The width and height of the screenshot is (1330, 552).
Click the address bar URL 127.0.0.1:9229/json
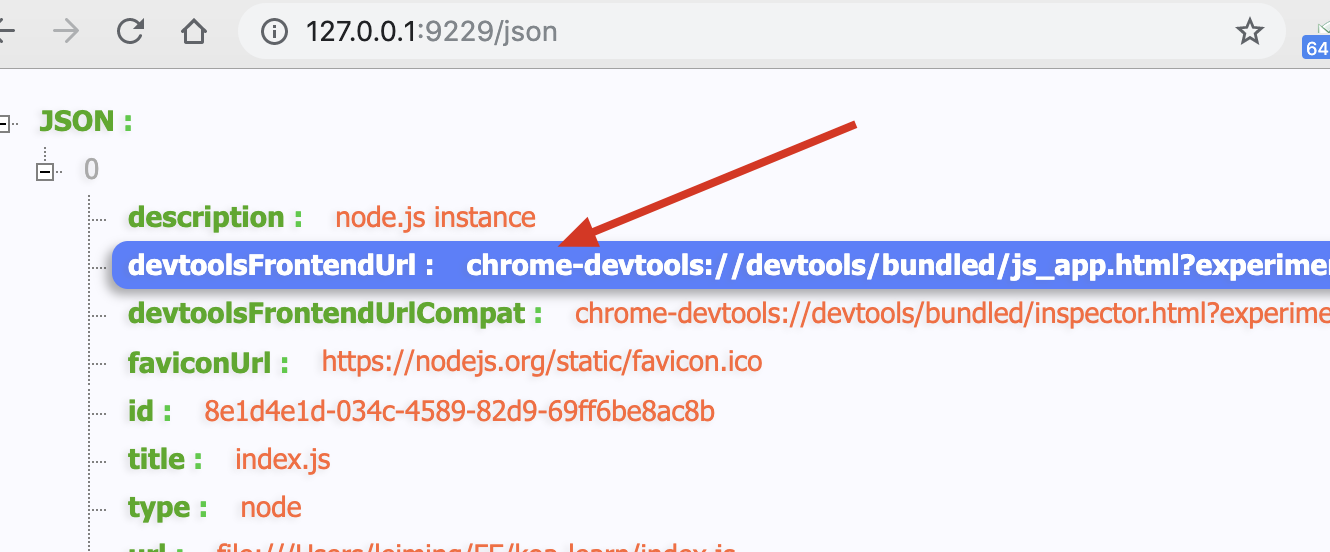point(432,32)
